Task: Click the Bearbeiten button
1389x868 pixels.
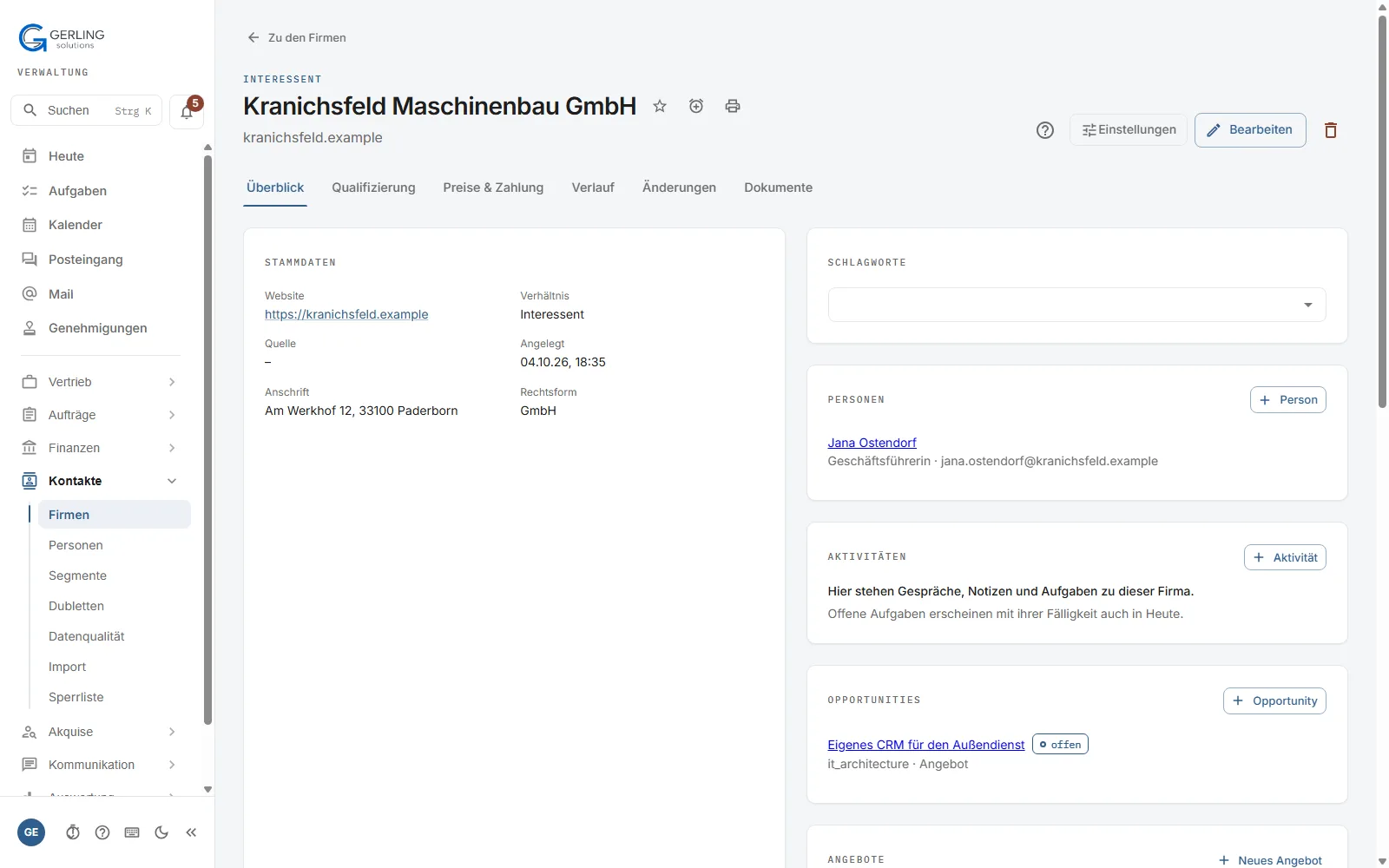Action: [x=1250, y=130]
